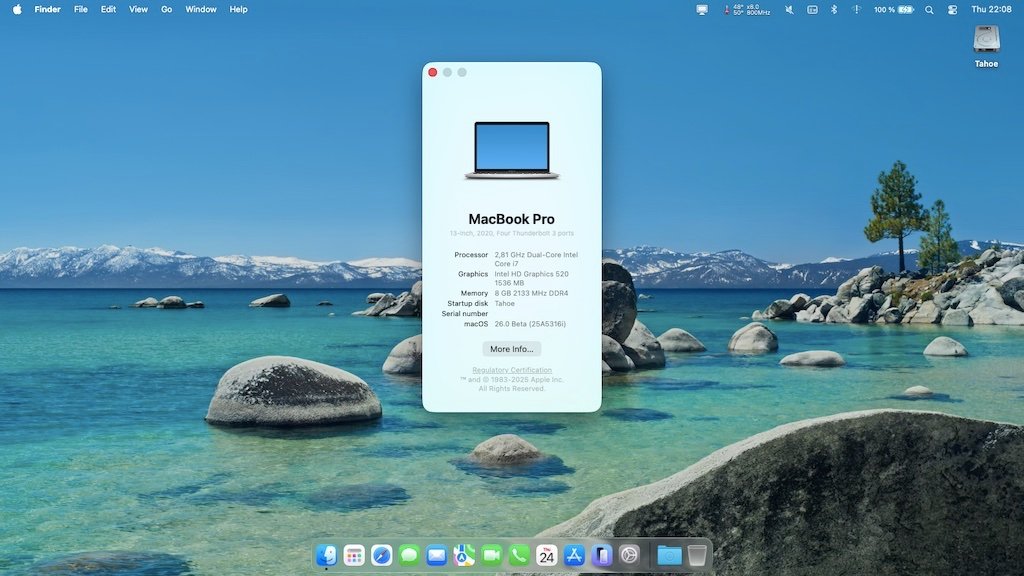The image size is (1024, 576).
Task: Click the Memory label
Action: click(x=474, y=293)
